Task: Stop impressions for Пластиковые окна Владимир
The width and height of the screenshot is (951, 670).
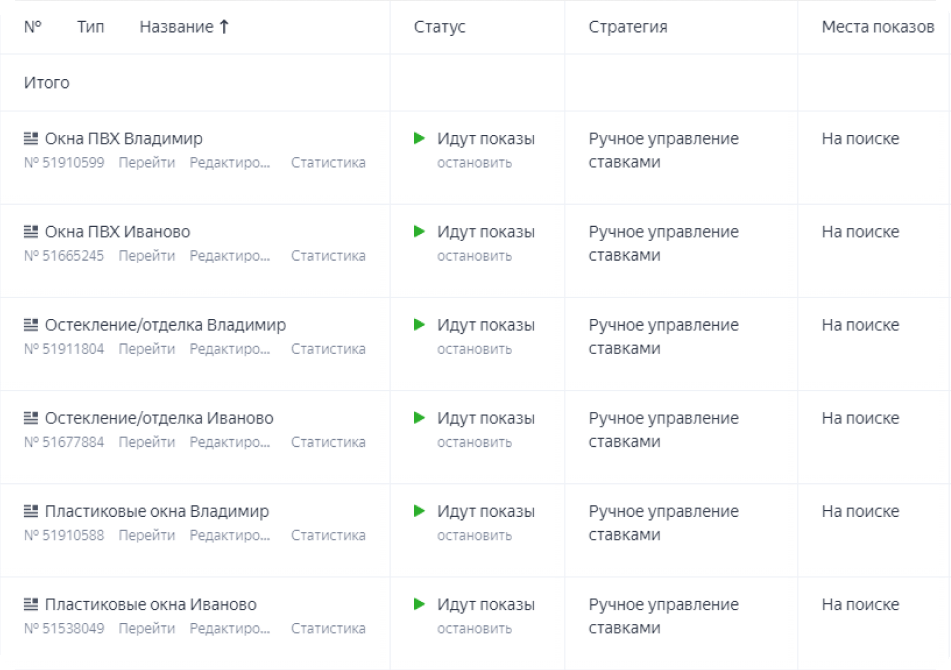Action: (474, 535)
